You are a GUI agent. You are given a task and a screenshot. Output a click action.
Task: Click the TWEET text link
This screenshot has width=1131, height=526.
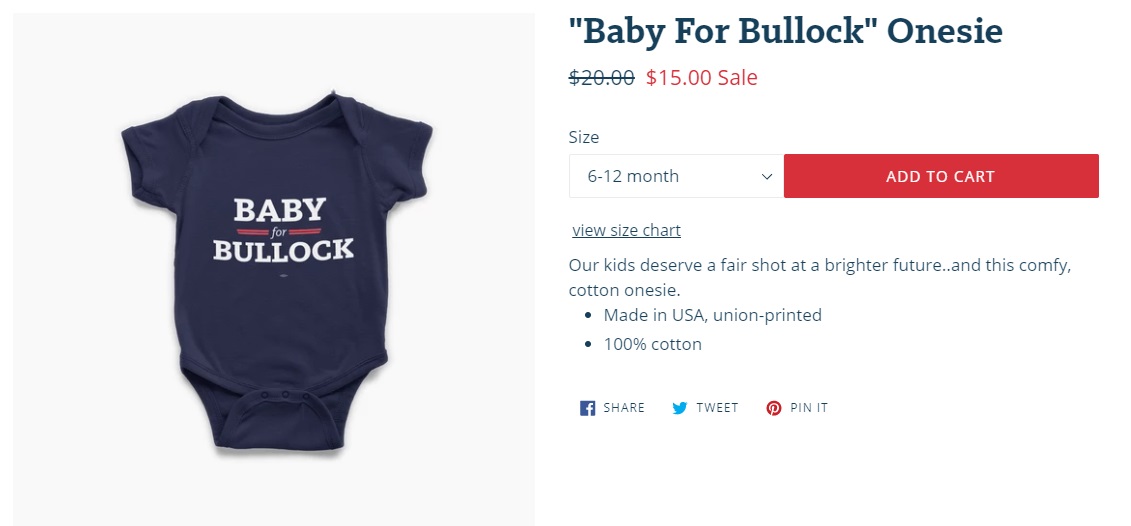click(717, 408)
